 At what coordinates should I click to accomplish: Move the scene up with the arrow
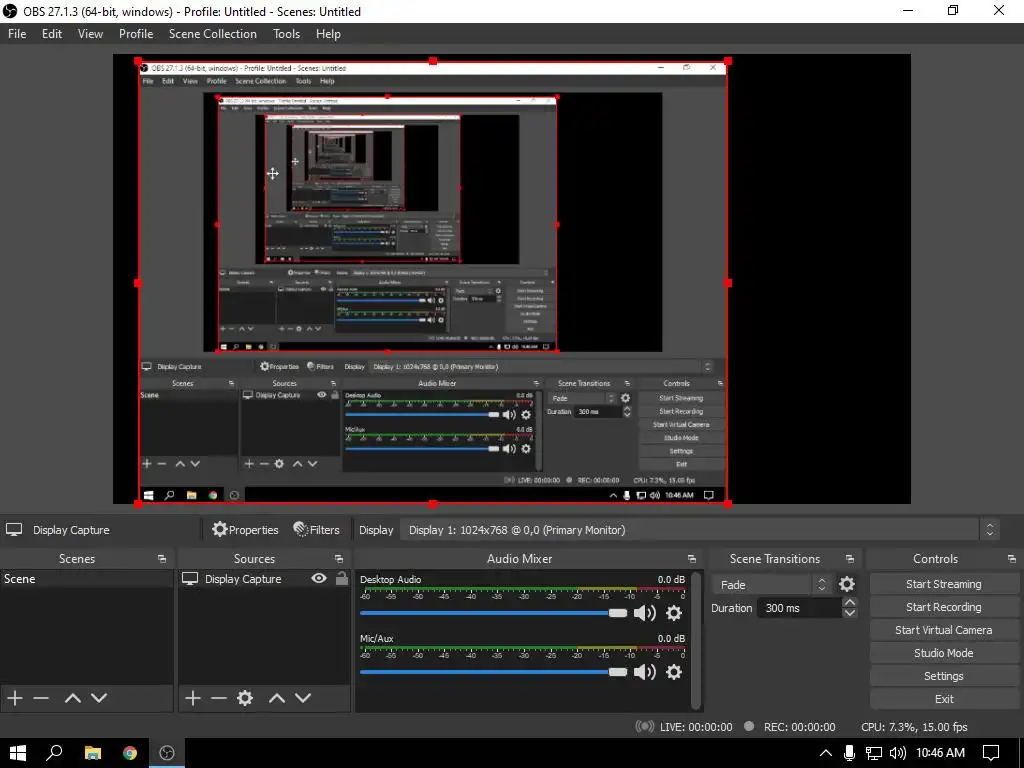[72, 698]
